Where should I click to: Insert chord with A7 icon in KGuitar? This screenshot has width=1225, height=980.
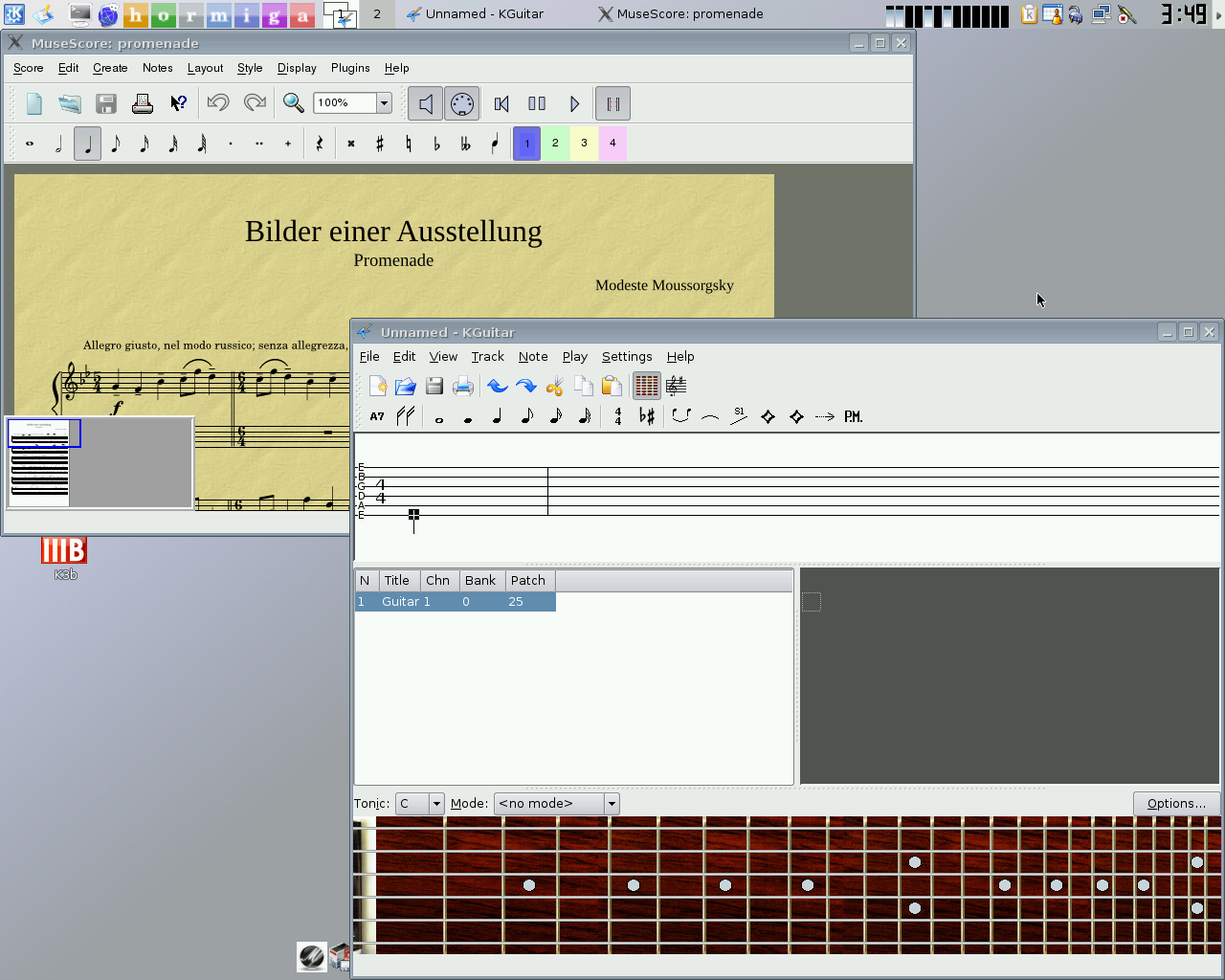tap(377, 416)
